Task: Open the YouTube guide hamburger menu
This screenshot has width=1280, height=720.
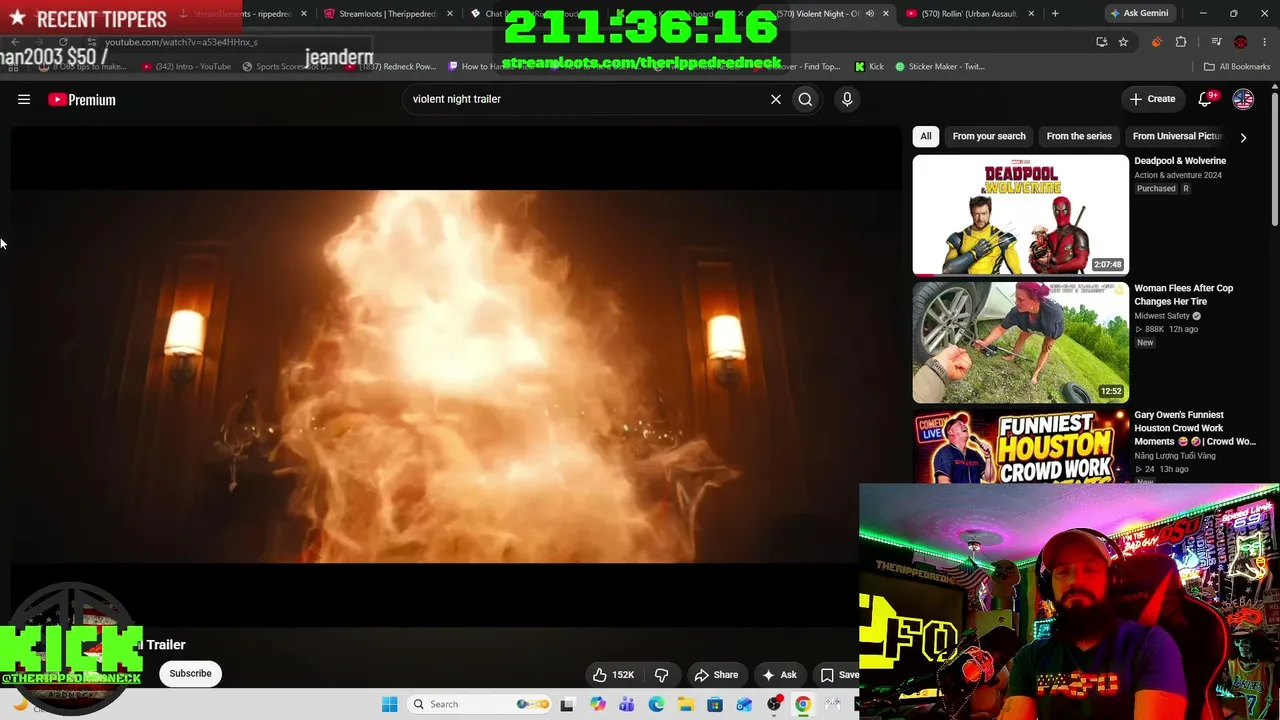Action: [x=24, y=99]
